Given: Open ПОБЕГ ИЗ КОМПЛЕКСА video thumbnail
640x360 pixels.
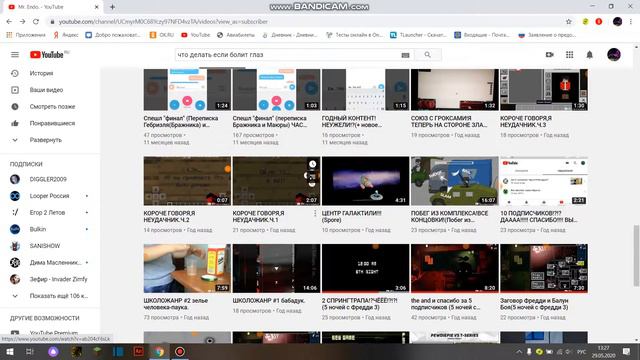Looking at the screenshot, I should (x=454, y=181).
